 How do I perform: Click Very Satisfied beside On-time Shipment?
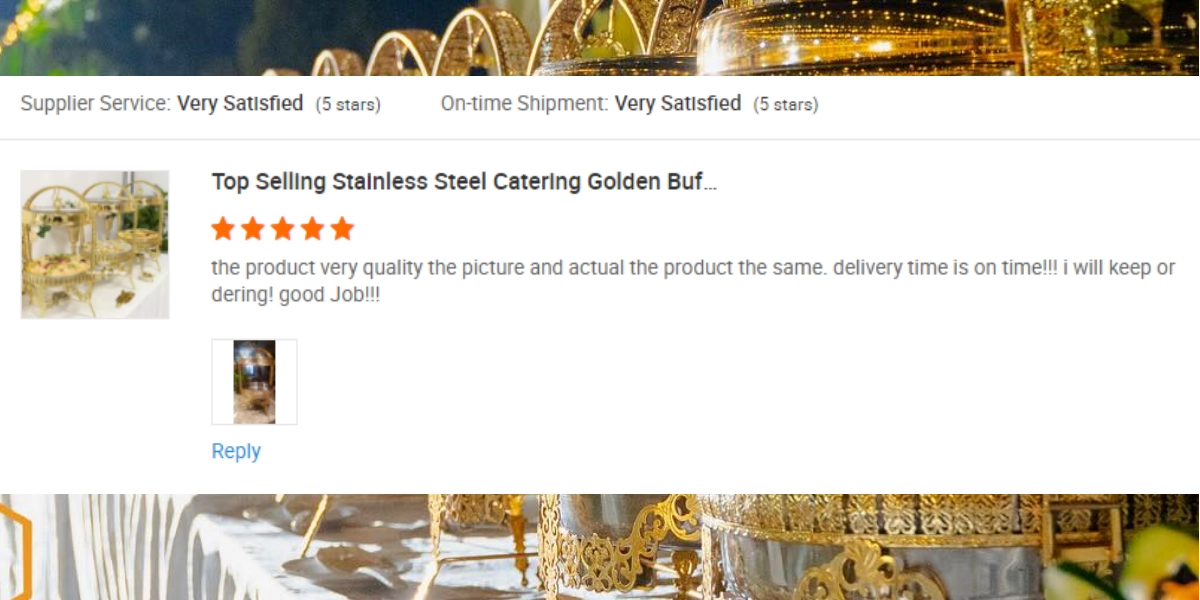[678, 104]
